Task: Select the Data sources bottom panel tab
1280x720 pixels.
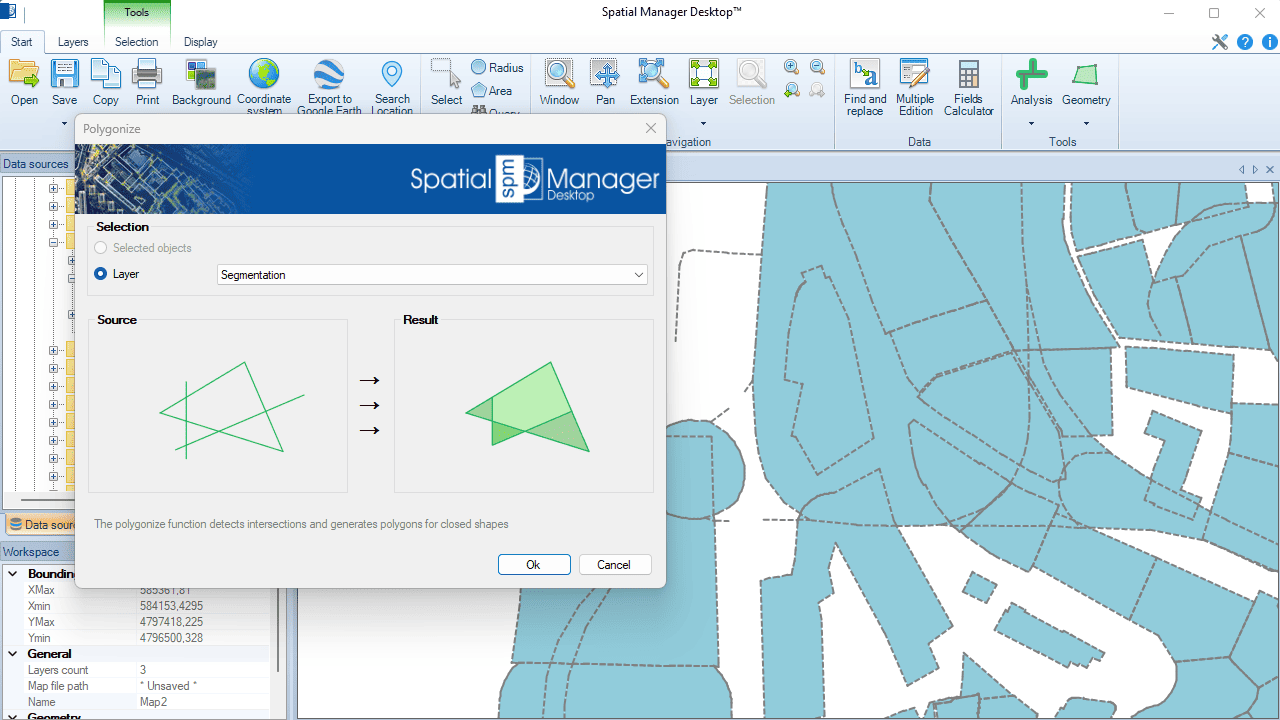Action: coord(41,524)
